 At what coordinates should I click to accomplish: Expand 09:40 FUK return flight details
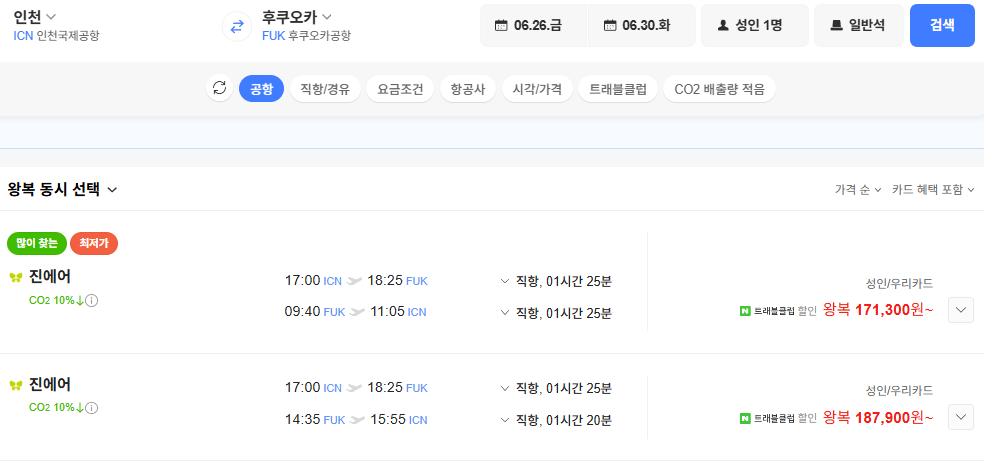(505, 313)
